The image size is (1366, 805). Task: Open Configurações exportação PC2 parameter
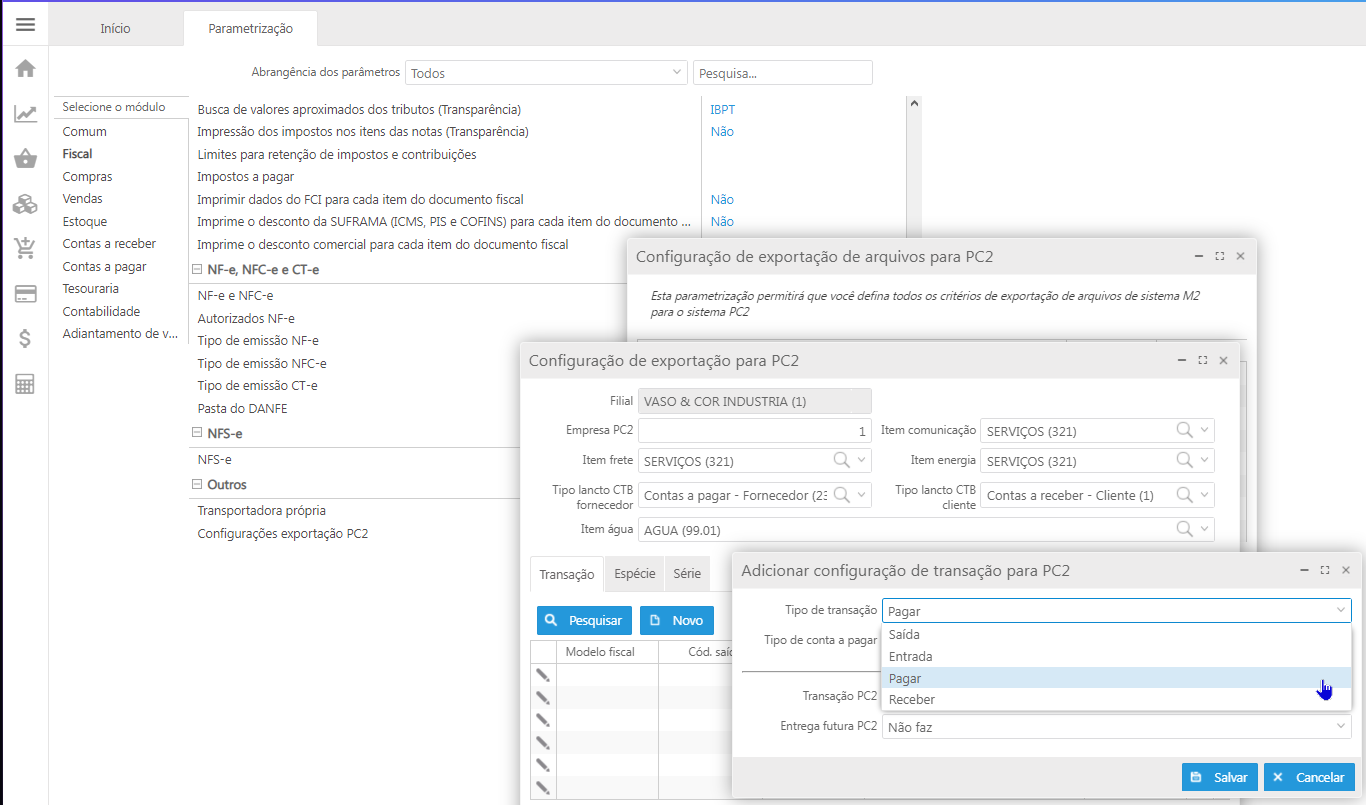pyautogui.click(x=283, y=534)
